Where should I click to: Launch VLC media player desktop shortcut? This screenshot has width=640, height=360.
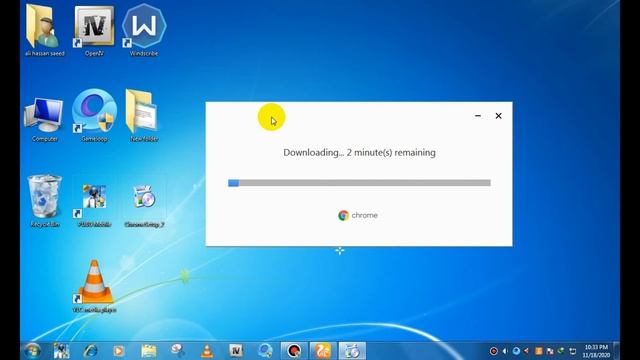pos(94,286)
